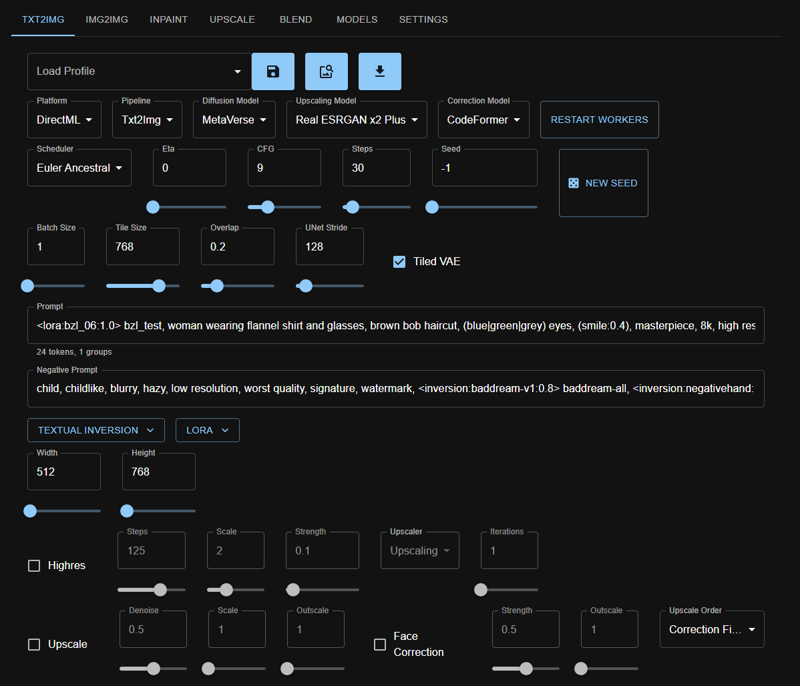Switch to the INPAINT tab
The width and height of the screenshot is (800, 686).
tap(168, 19)
